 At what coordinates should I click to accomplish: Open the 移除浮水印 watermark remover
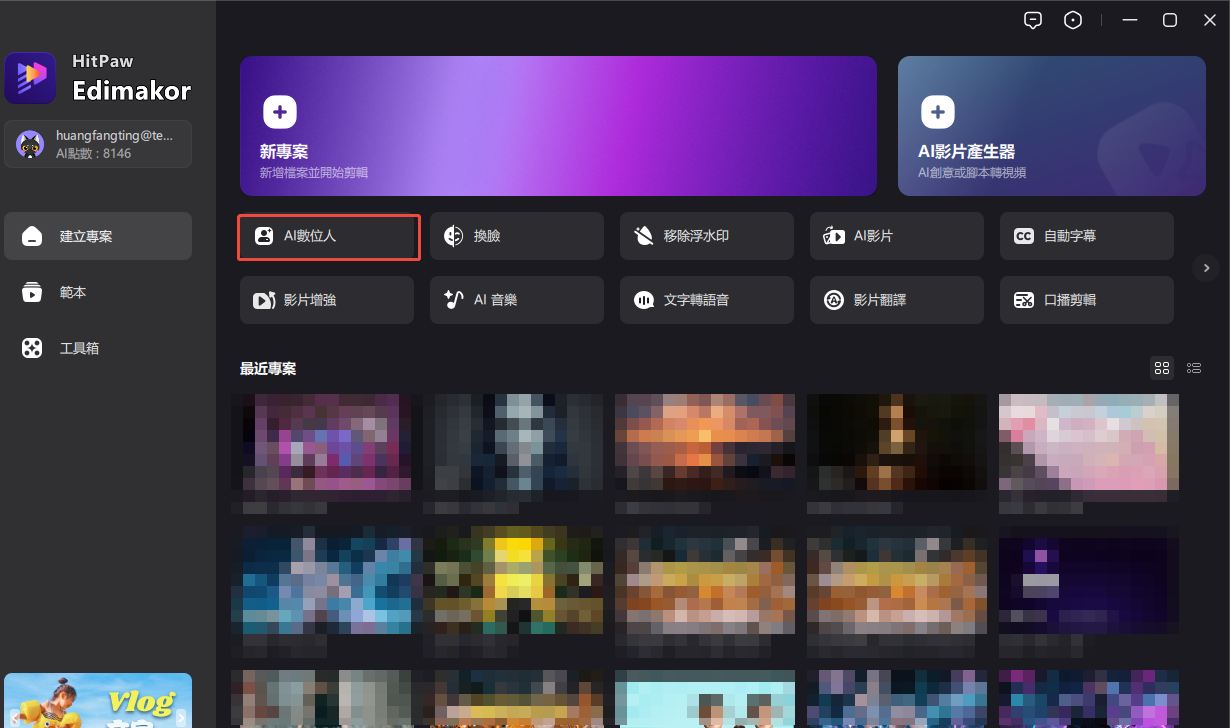click(x=706, y=237)
